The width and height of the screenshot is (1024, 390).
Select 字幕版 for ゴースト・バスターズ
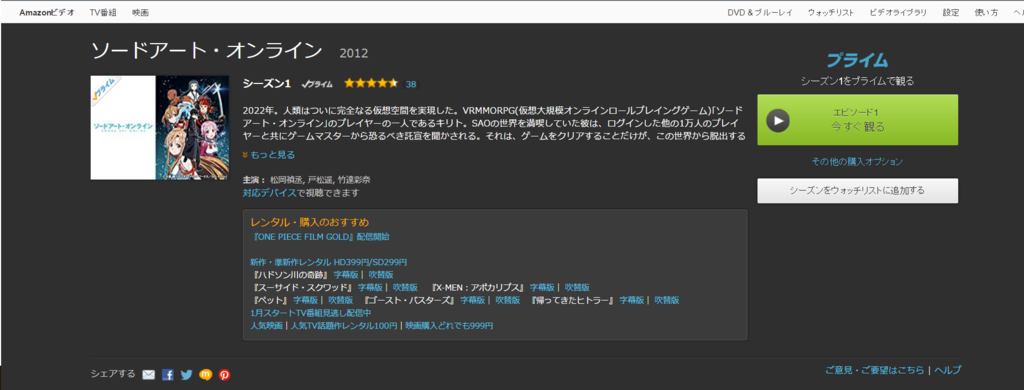tap(473, 300)
